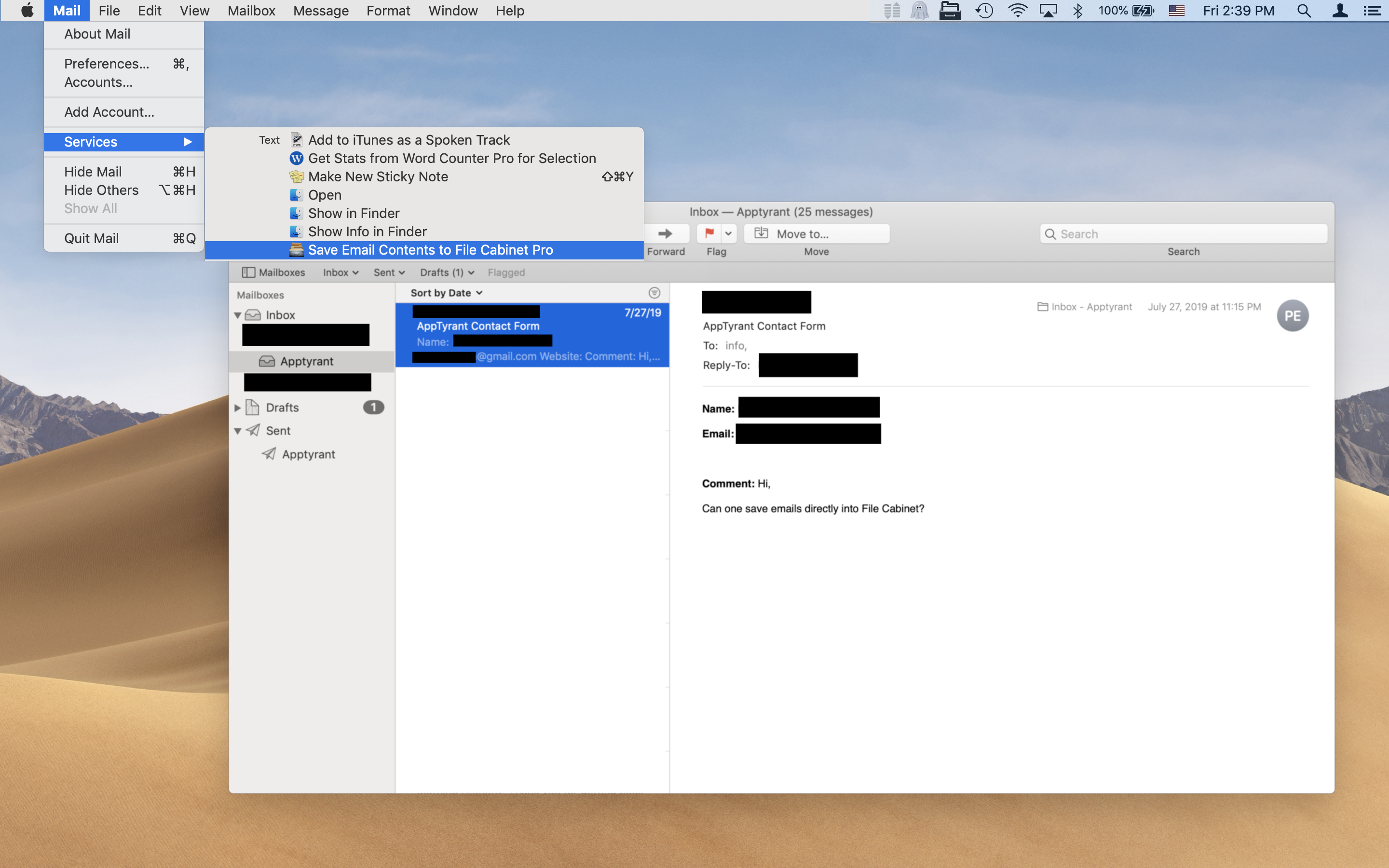This screenshot has width=1389, height=868.
Task: Toggle the message filter icon
Action: click(x=654, y=293)
